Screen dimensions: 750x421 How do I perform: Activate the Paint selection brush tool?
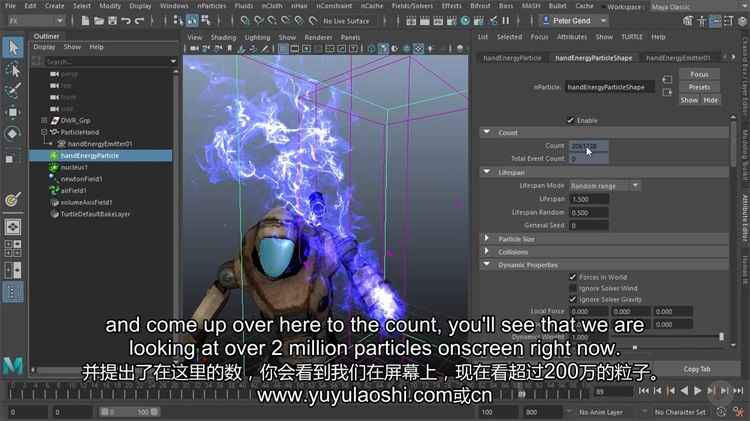pos(13,91)
